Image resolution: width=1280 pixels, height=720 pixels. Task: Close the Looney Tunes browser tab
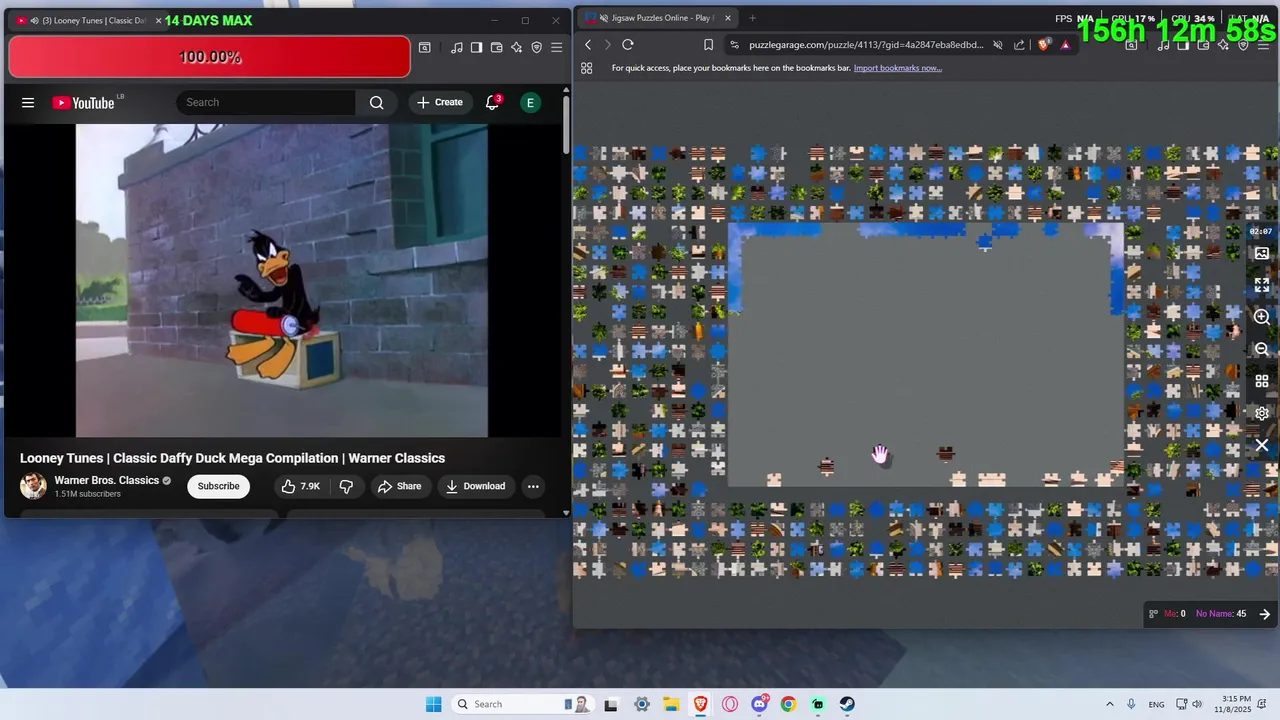coord(158,20)
